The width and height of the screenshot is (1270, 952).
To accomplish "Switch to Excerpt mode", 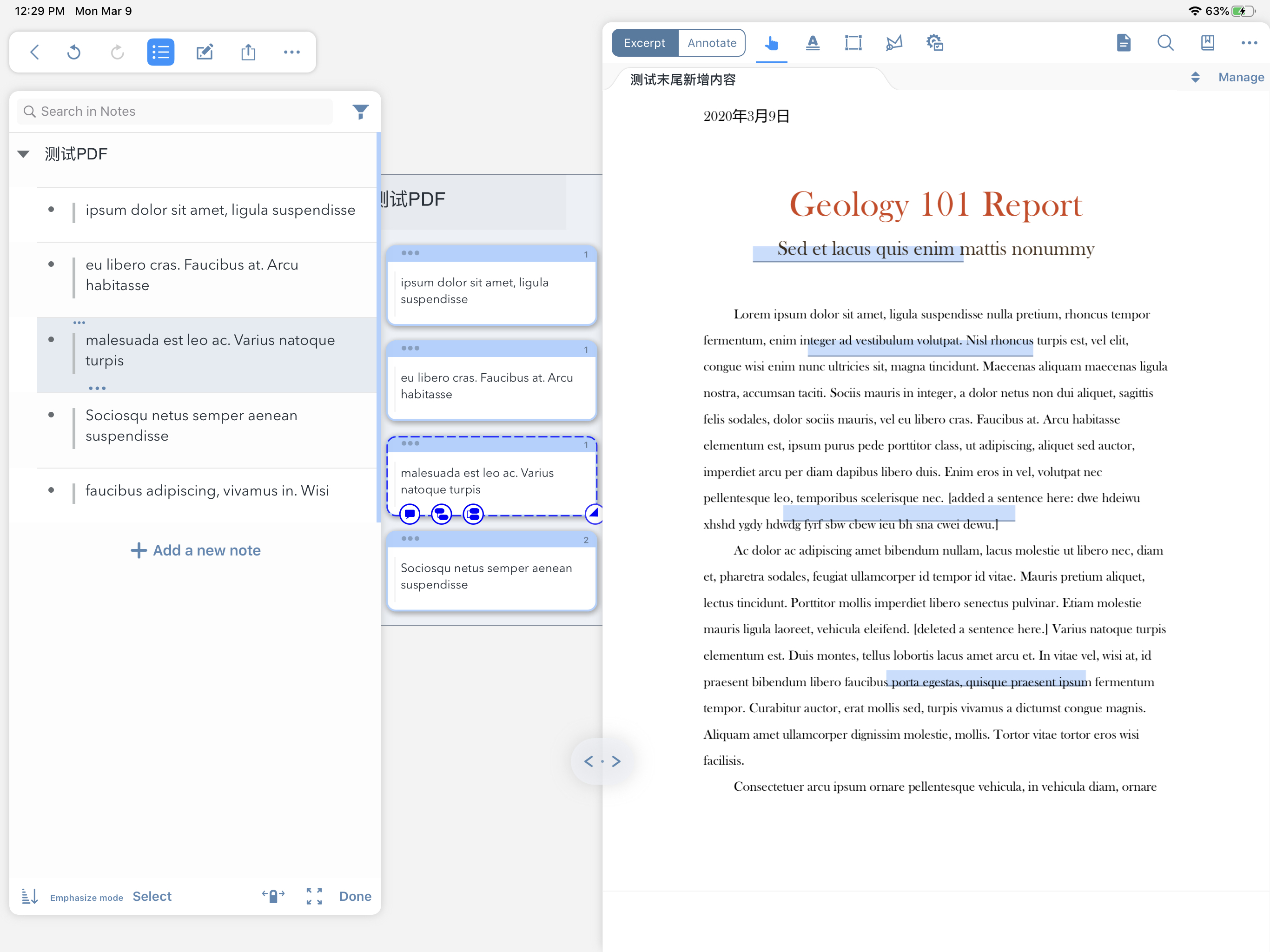I will pos(644,43).
